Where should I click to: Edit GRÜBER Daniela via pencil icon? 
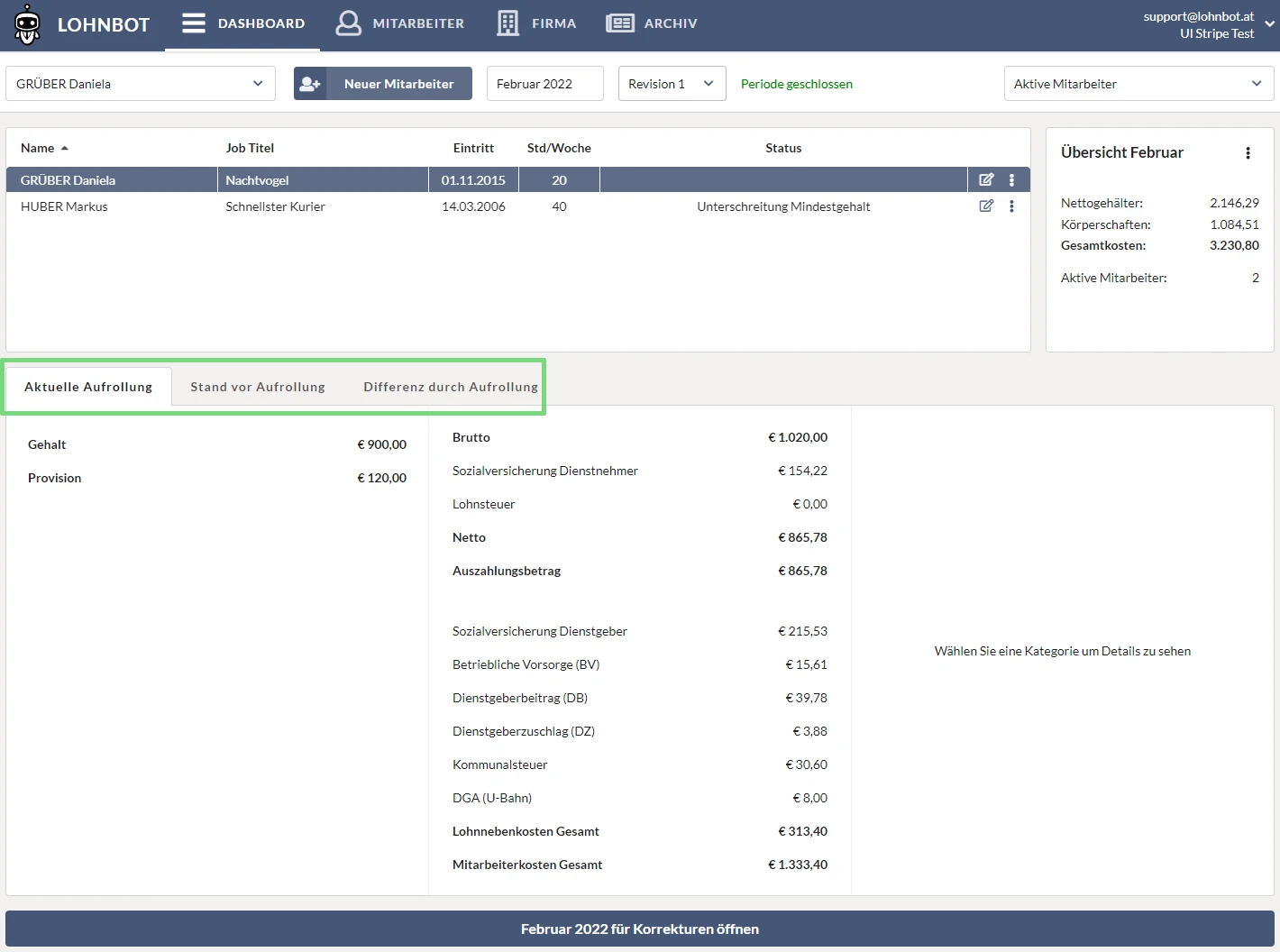point(986,180)
